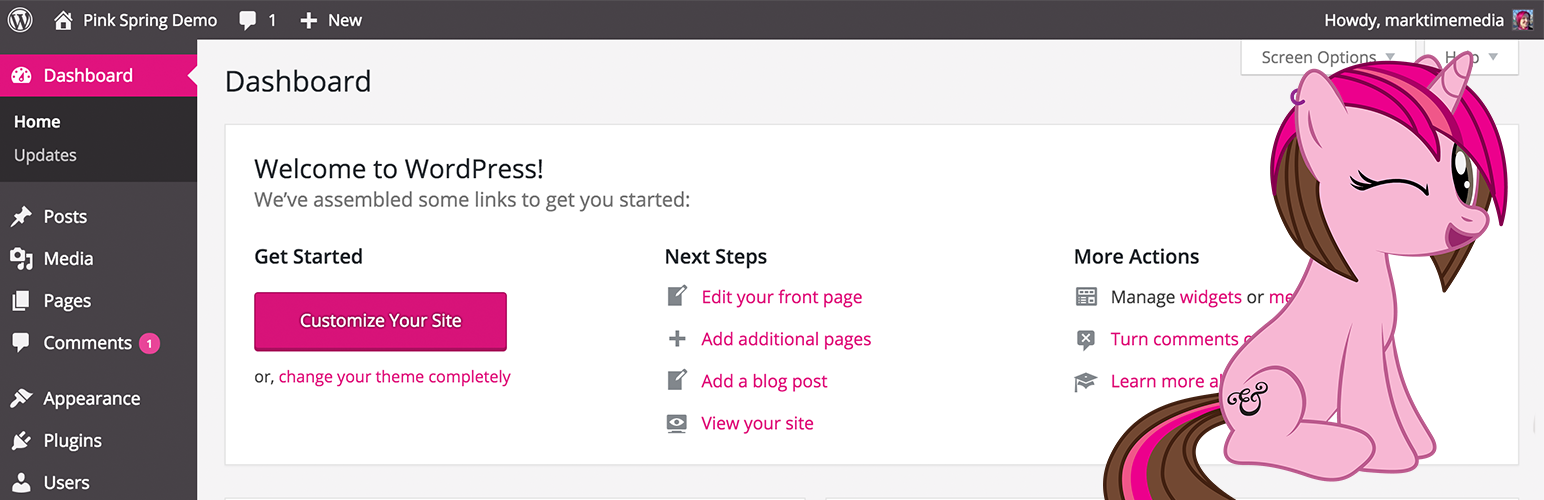1544x500 pixels.
Task: Click the plus New content icon
Action: tap(309, 20)
